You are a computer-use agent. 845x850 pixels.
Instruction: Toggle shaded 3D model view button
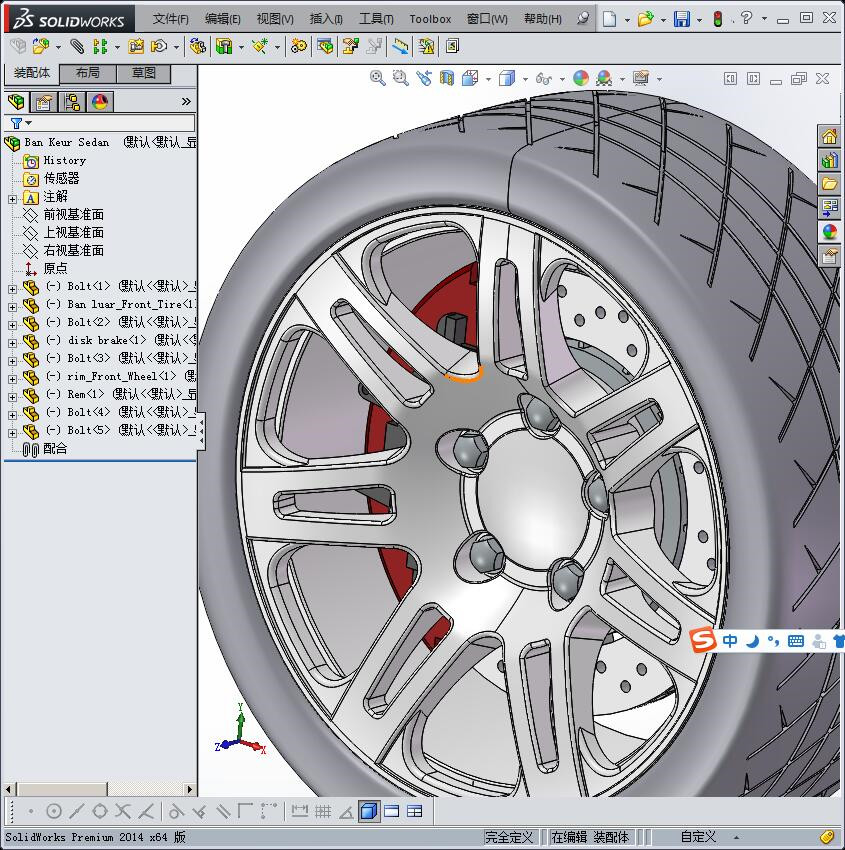click(369, 812)
